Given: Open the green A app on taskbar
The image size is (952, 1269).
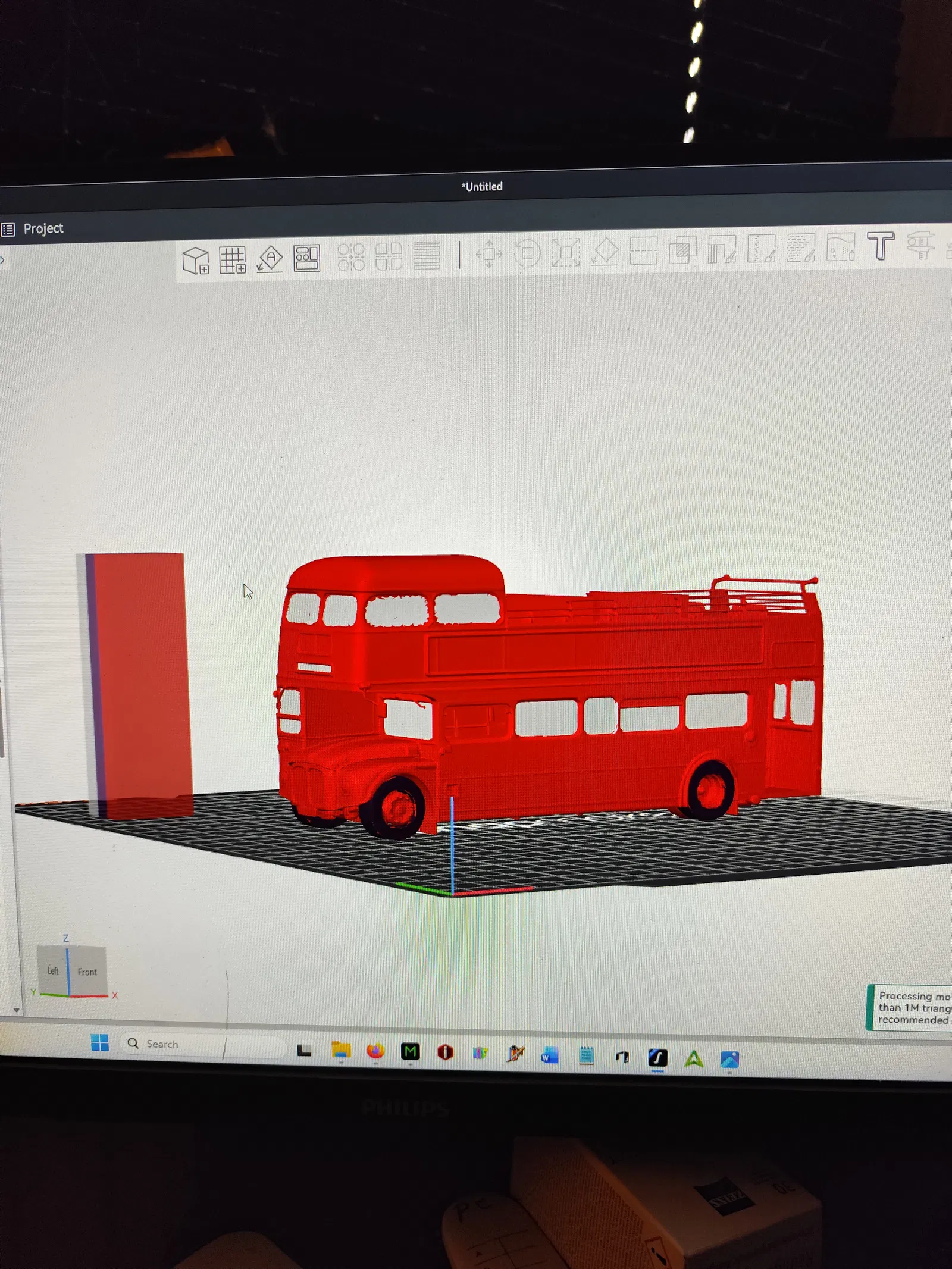Looking at the screenshot, I should click(694, 1059).
